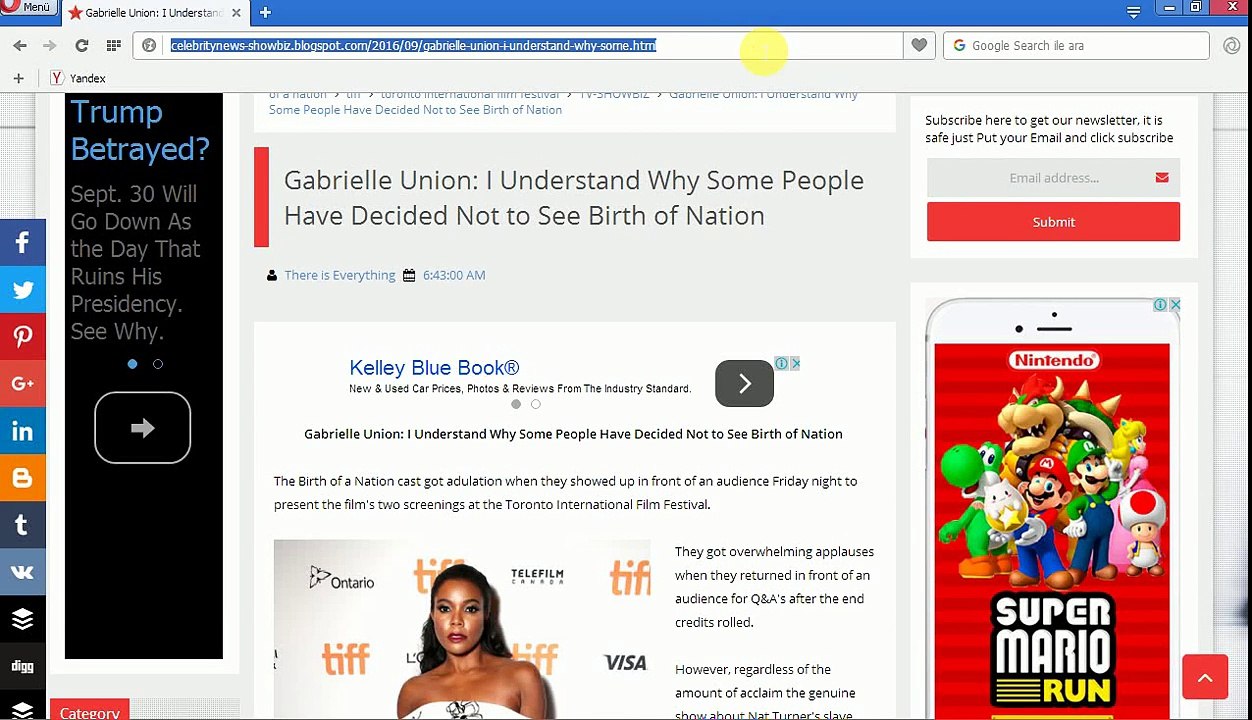Go forward to next page

tap(49, 45)
